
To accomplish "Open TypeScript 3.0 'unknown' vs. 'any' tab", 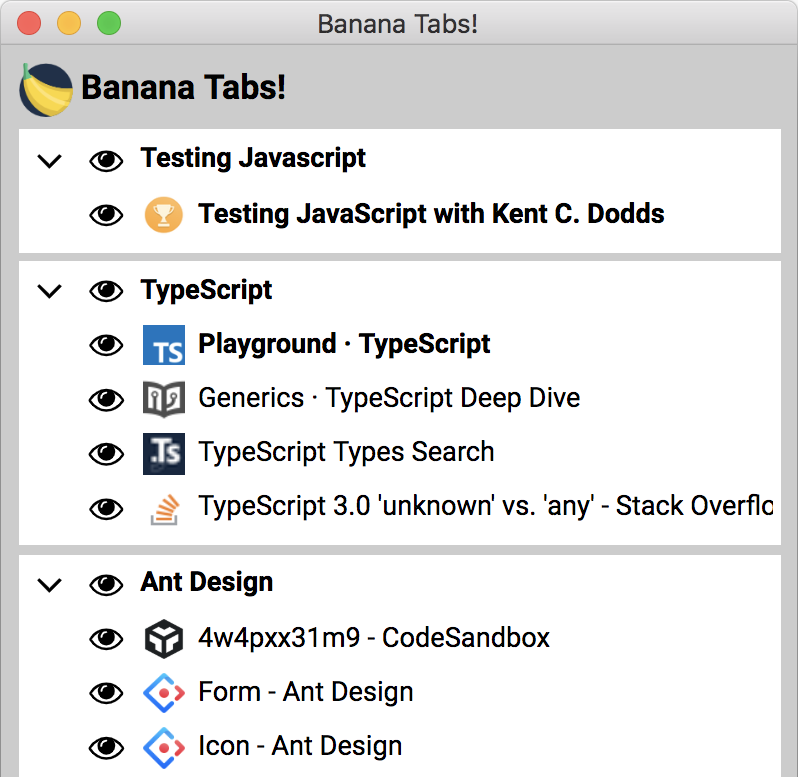I will coord(486,506).
